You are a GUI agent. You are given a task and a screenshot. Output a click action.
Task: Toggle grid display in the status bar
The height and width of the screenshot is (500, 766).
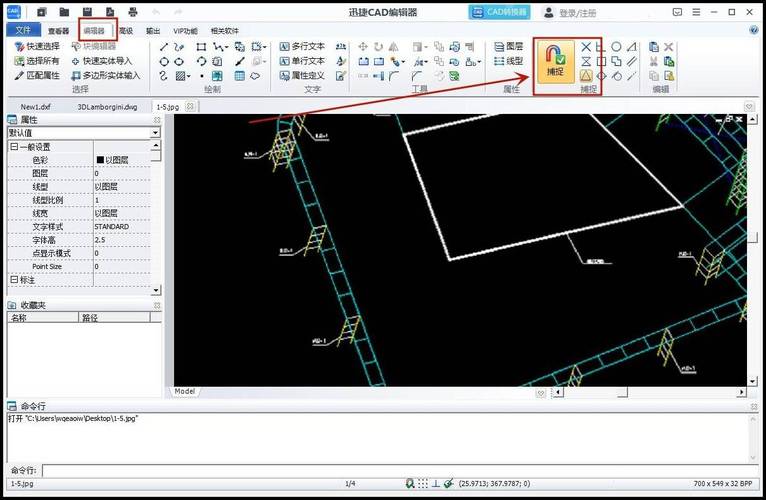[x=423, y=483]
